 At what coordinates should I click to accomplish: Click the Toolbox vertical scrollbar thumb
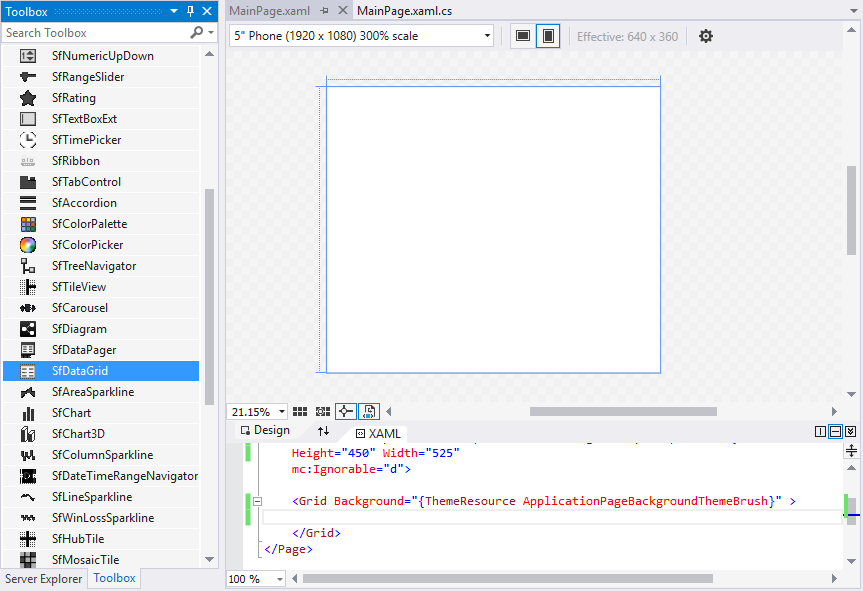(209, 297)
